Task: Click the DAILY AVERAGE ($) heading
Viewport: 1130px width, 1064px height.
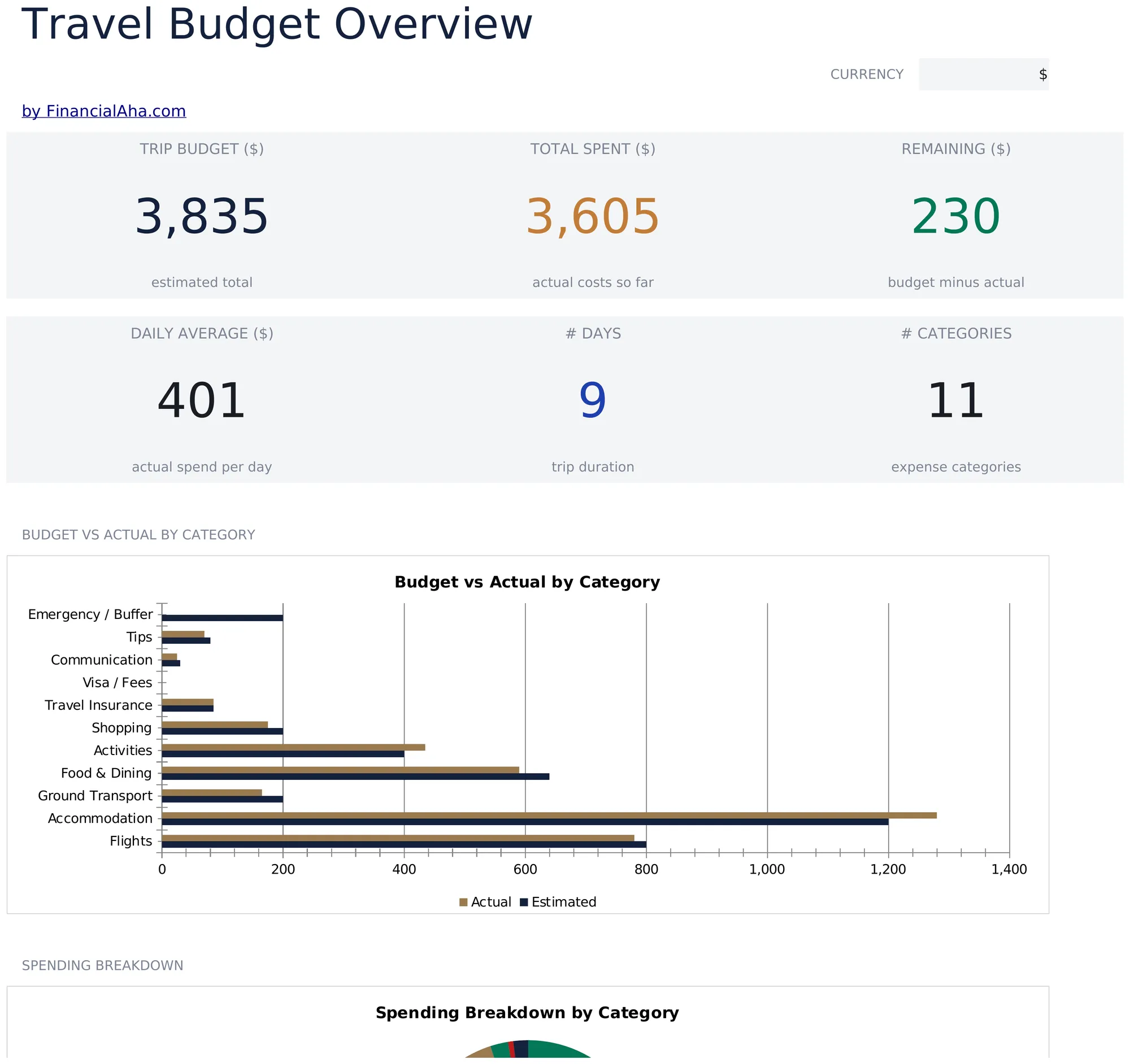Action: [x=202, y=334]
